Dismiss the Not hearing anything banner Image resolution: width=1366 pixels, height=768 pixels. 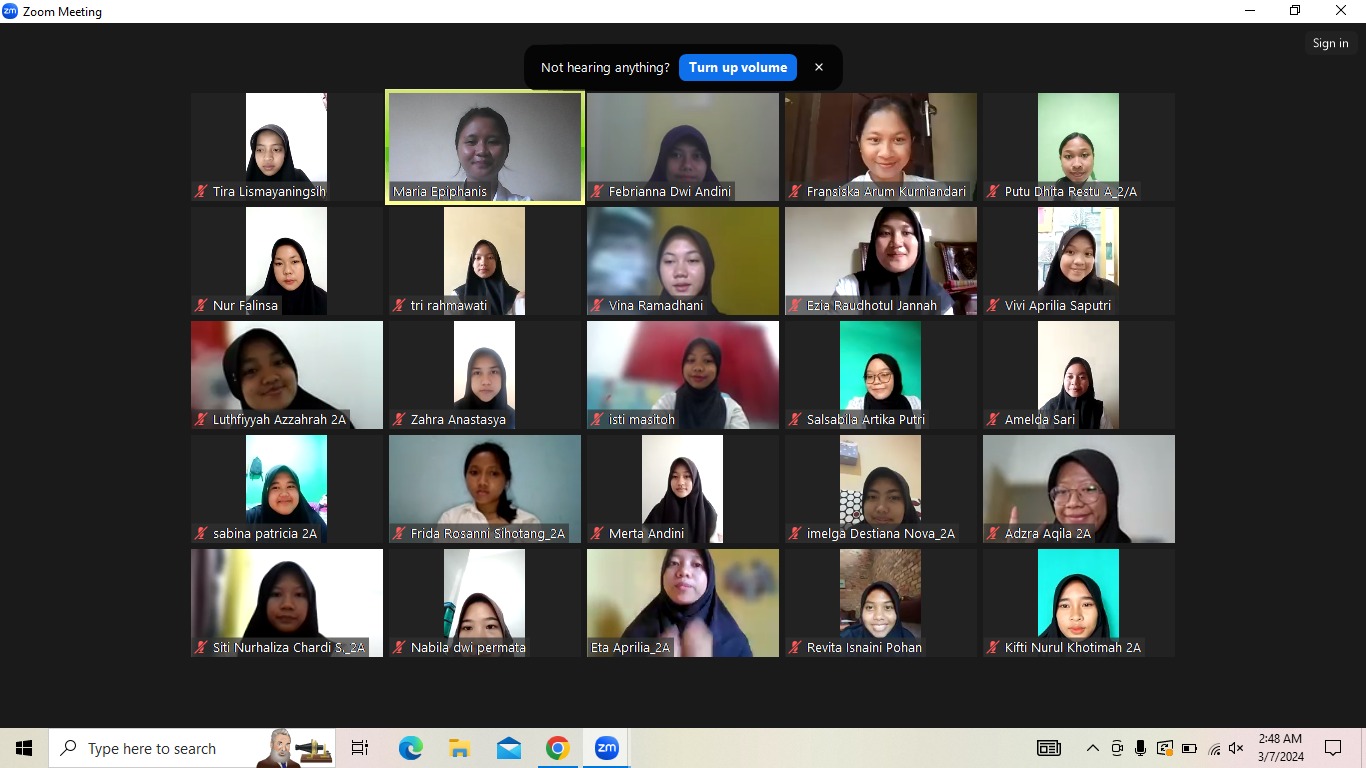(x=818, y=68)
